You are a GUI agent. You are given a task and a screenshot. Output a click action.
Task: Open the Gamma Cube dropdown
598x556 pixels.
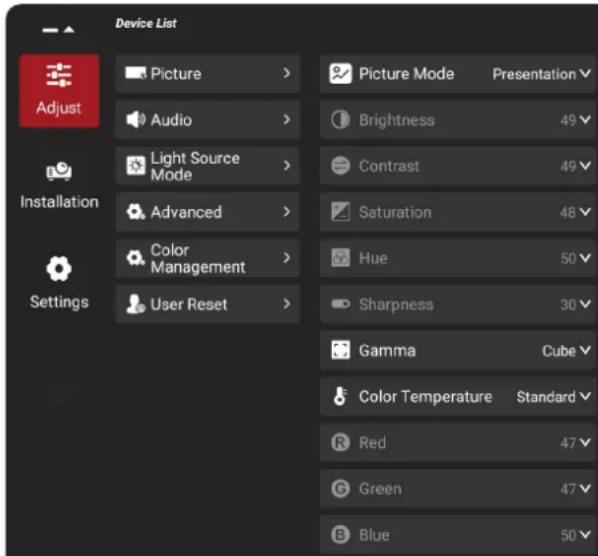pyautogui.click(x=566, y=350)
